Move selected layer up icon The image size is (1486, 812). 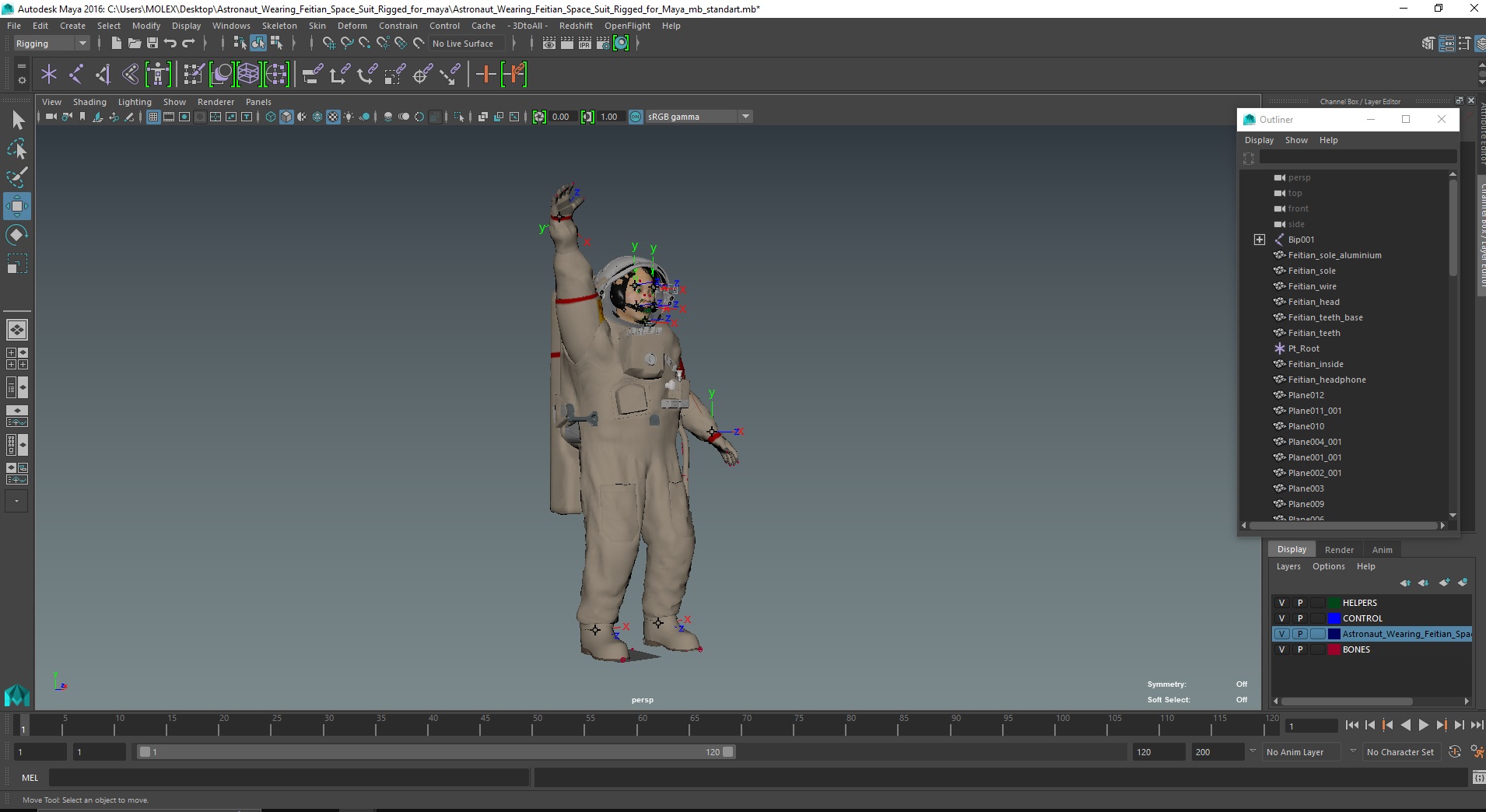[x=1405, y=583]
